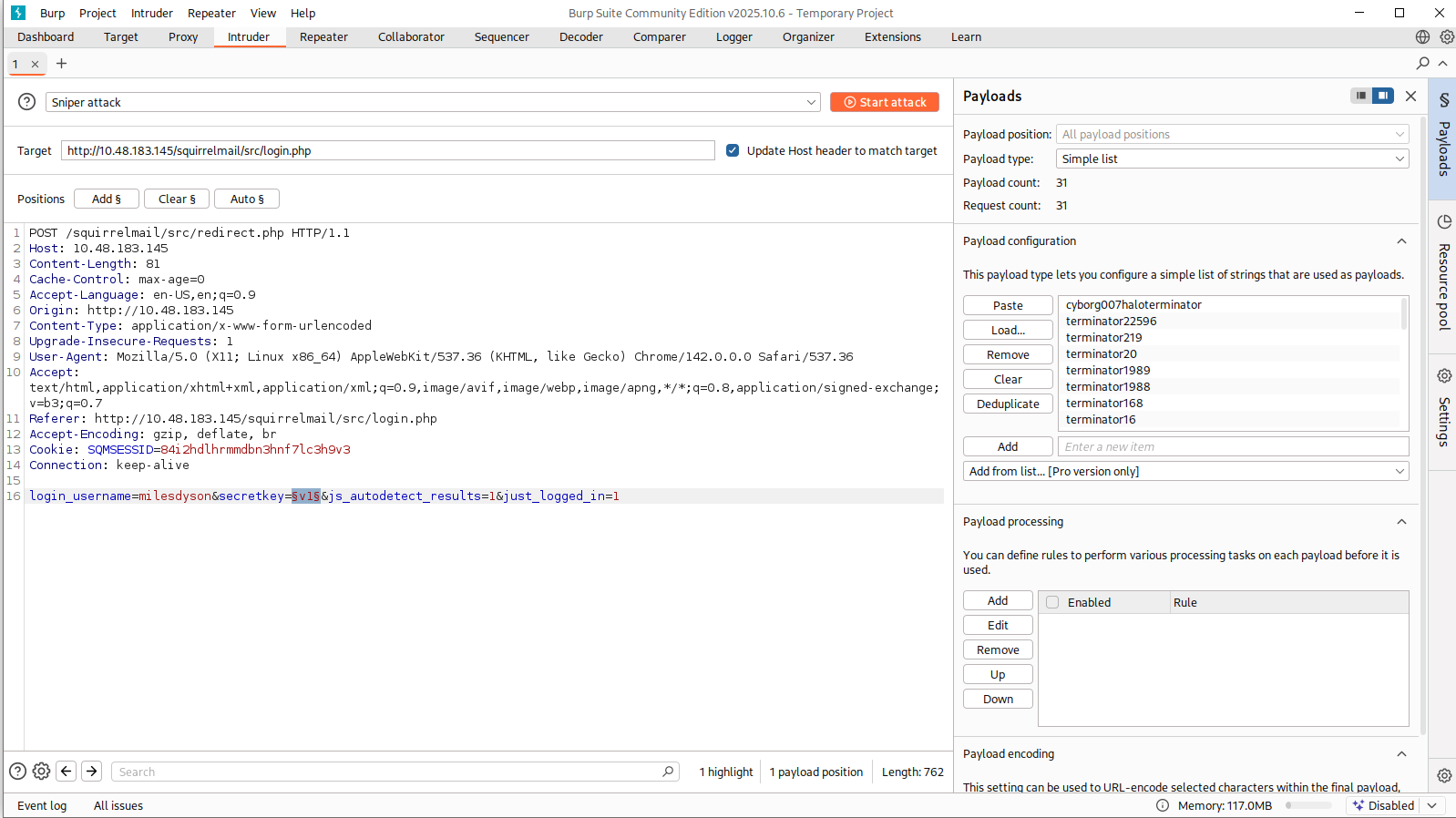Click the Burp AI Disabled status

point(1383,805)
